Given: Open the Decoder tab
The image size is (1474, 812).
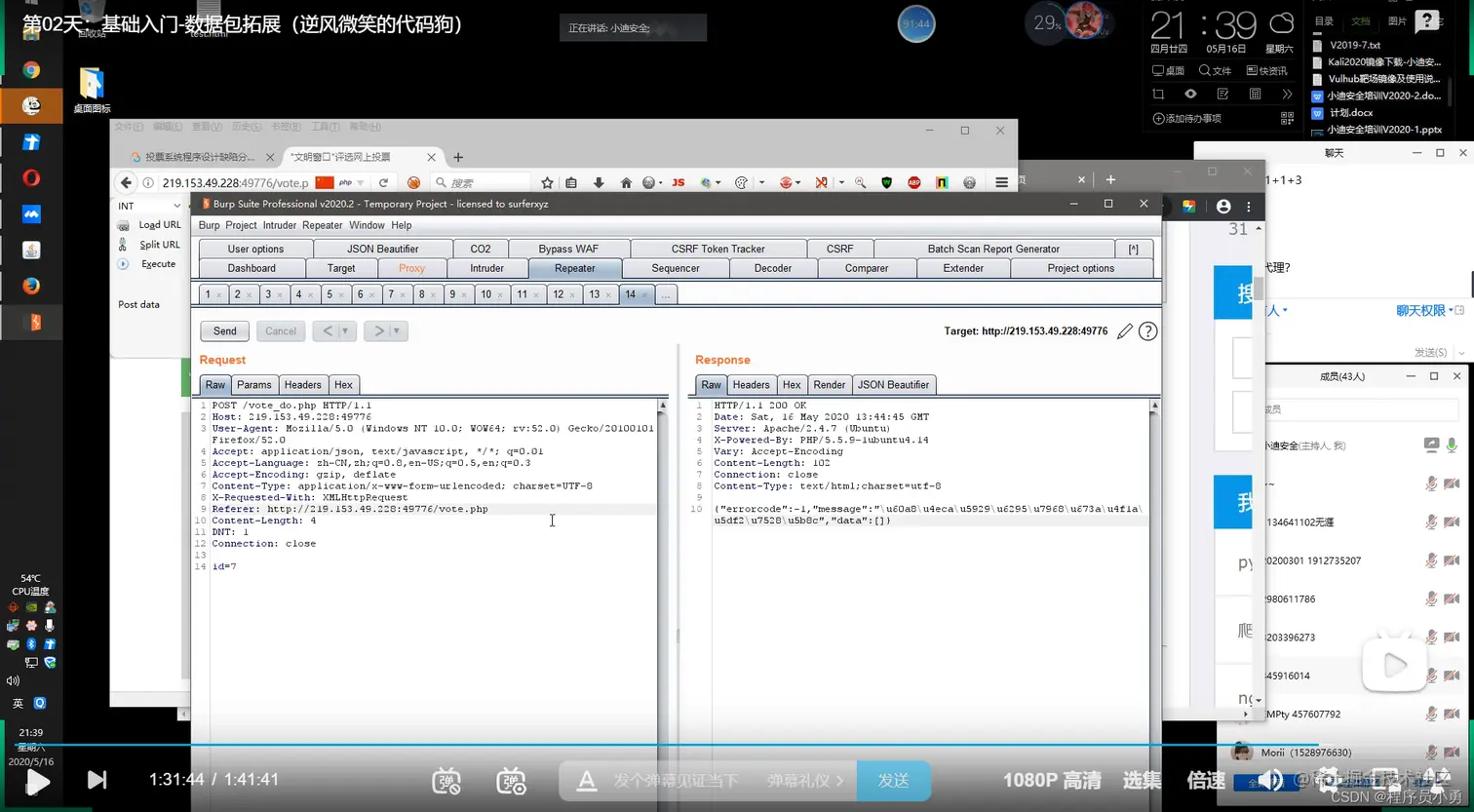Looking at the screenshot, I should click(773, 268).
